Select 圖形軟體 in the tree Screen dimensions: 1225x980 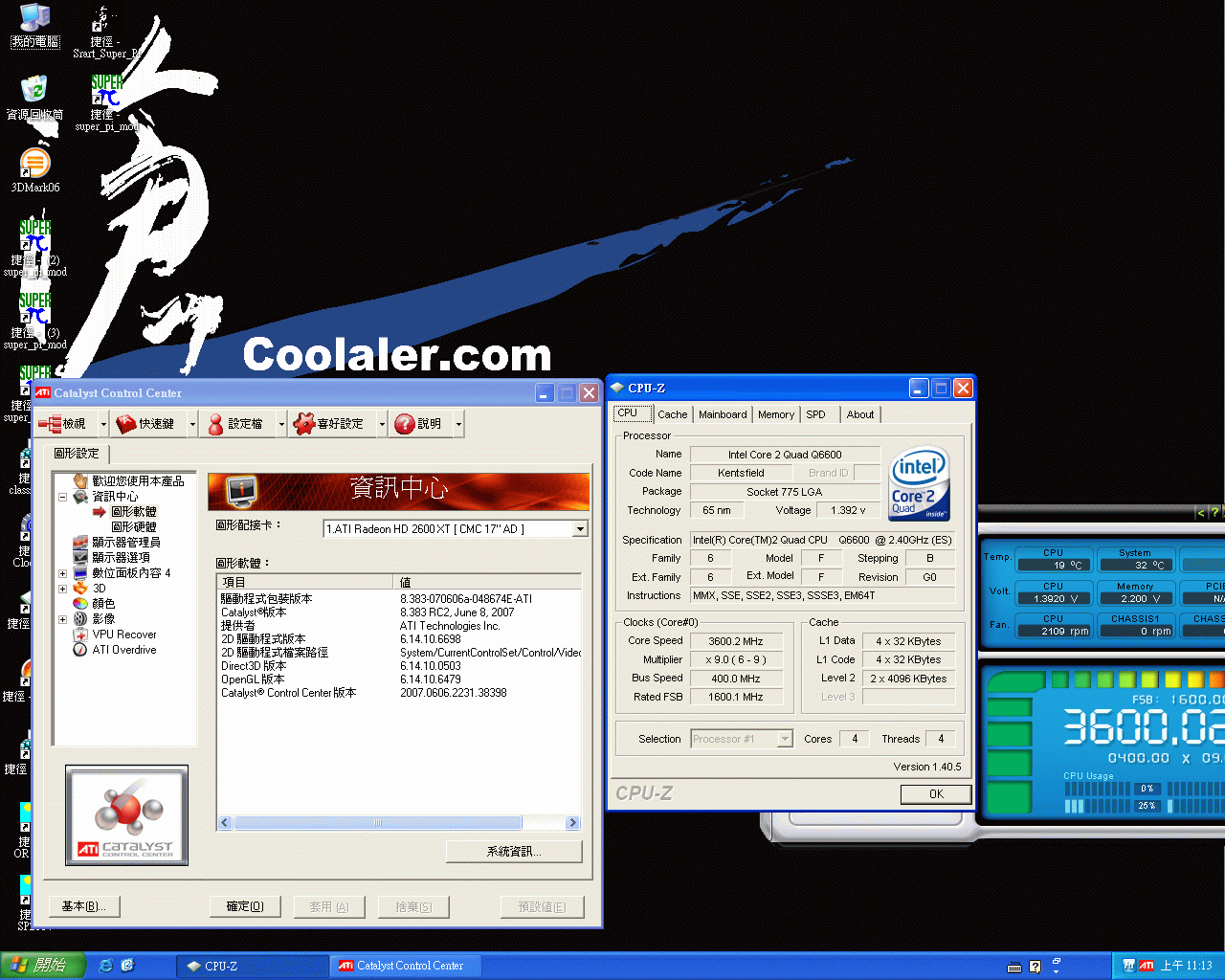[x=133, y=512]
